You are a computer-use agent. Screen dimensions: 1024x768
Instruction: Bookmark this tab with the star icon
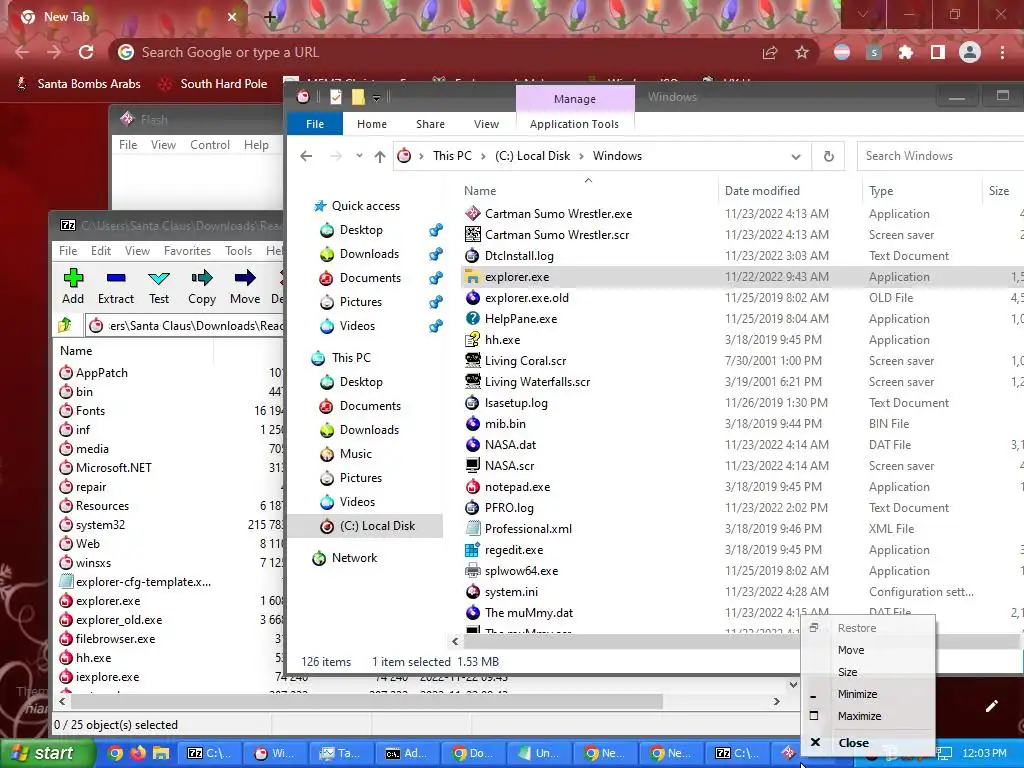point(802,52)
